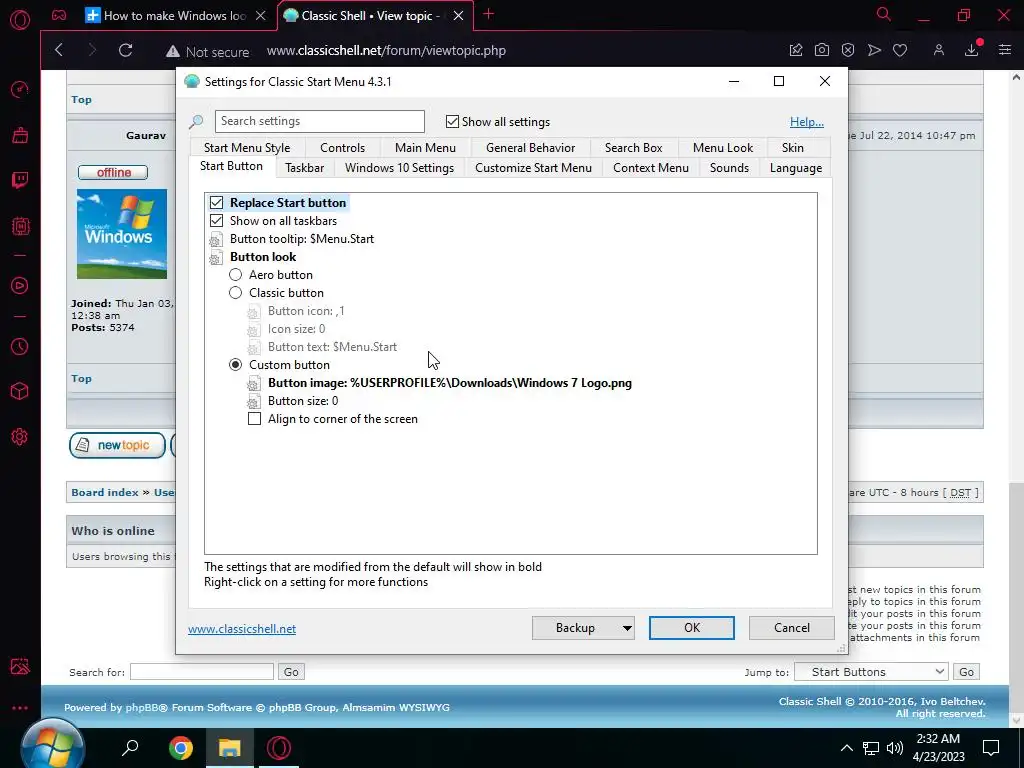Open Windows 10 Settings tab

tap(399, 168)
